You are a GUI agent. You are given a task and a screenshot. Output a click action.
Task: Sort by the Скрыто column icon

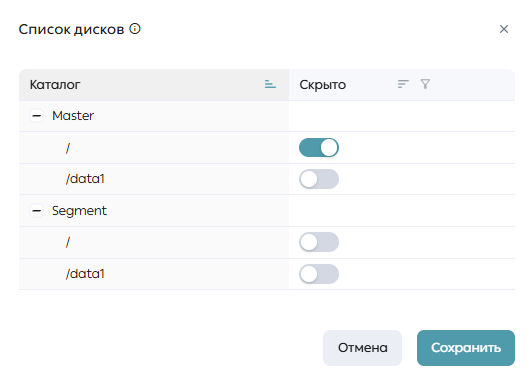[x=403, y=84]
